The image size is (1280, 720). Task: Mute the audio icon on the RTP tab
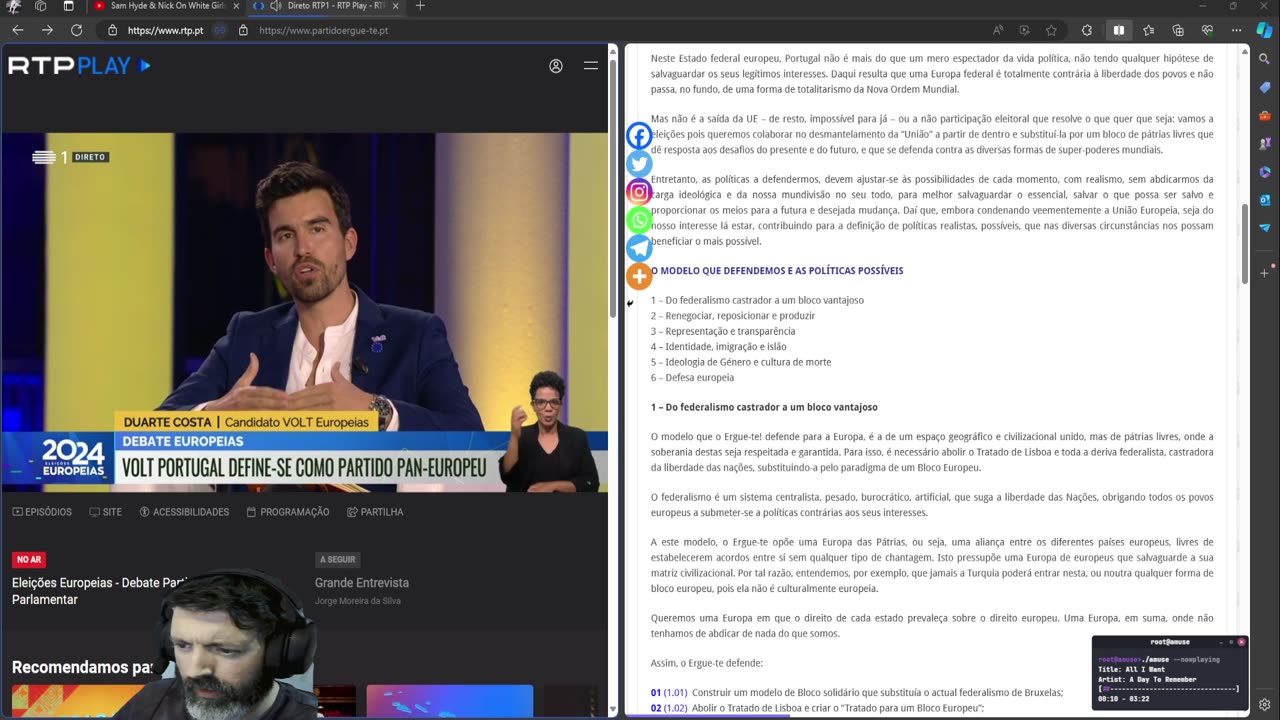pyautogui.click(x=275, y=6)
